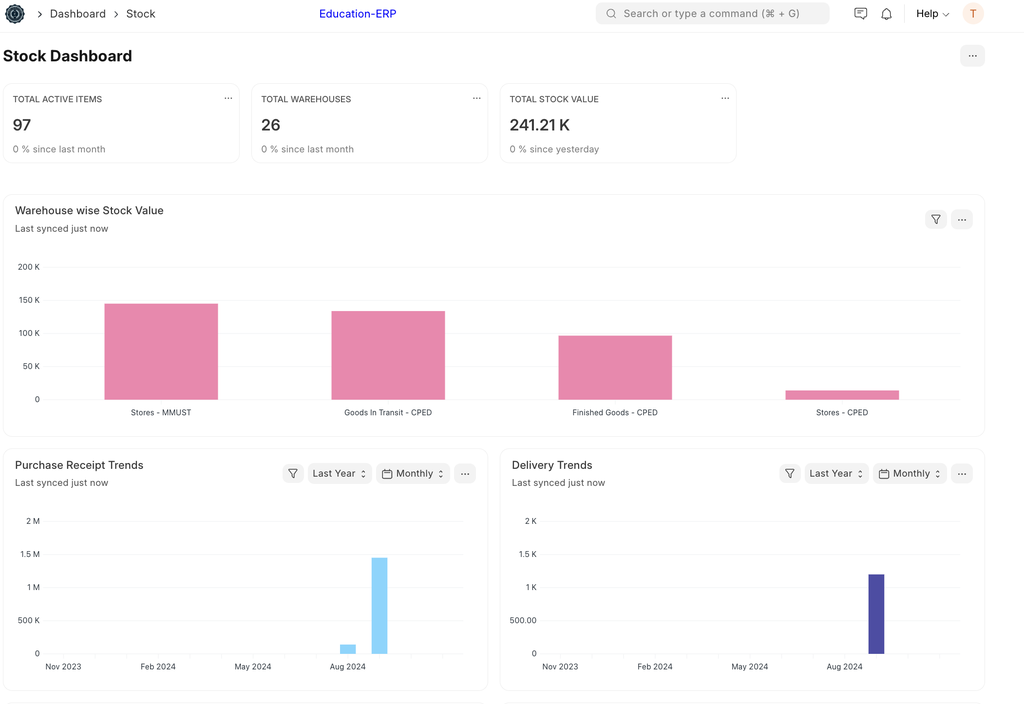The image size is (1024, 704).
Task: Open the chat messages icon
Action: 860,14
